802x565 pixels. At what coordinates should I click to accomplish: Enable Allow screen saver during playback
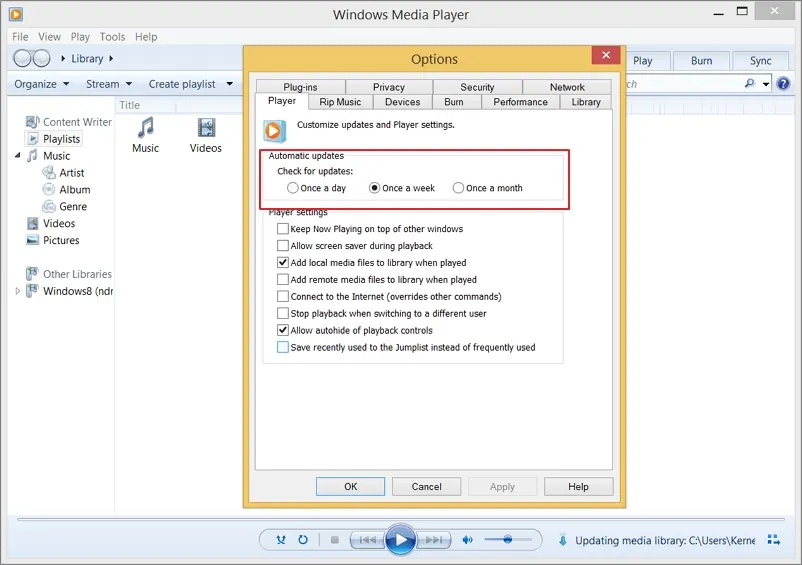tap(282, 245)
